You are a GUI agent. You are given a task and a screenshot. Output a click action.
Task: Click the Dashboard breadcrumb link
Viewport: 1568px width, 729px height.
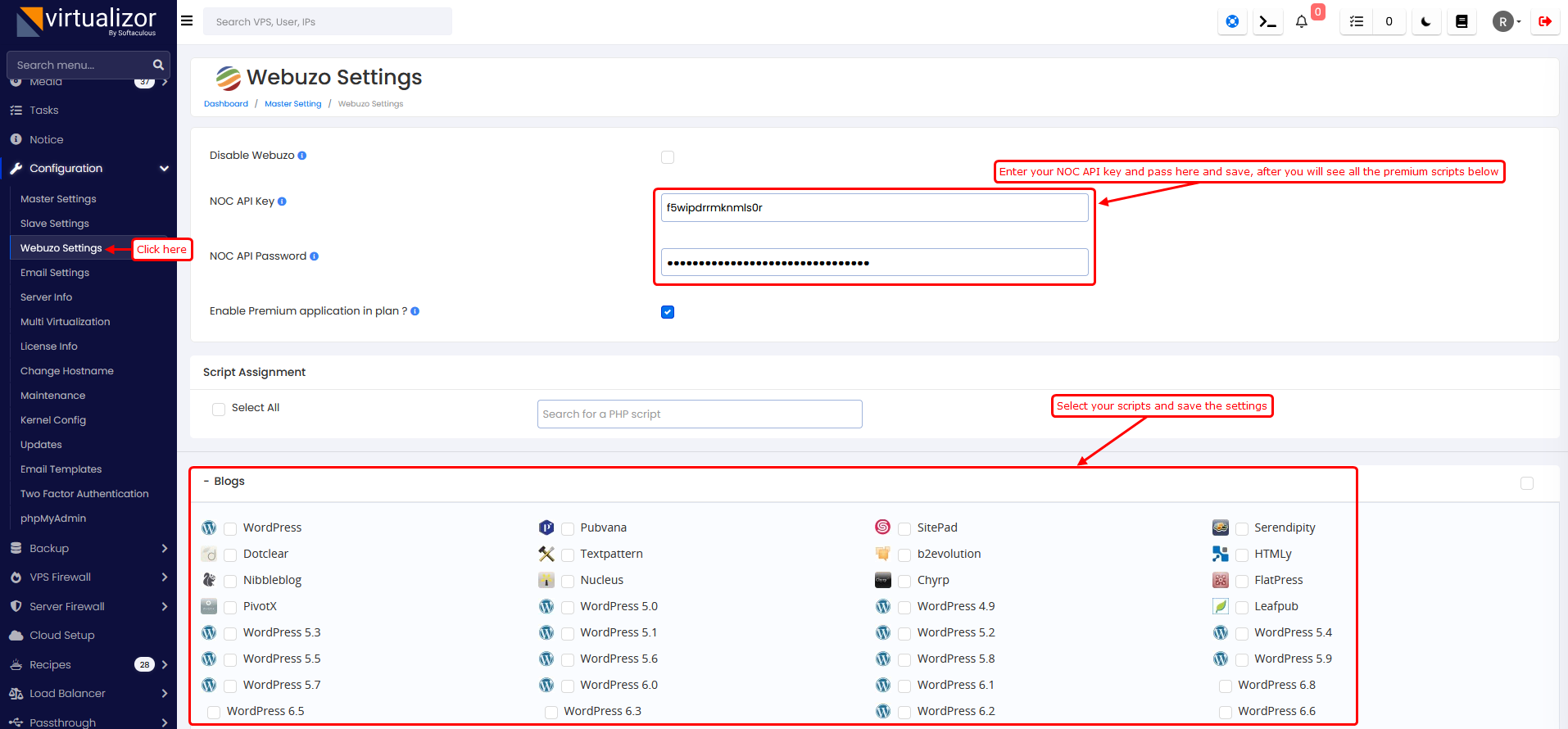tap(226, 104)
